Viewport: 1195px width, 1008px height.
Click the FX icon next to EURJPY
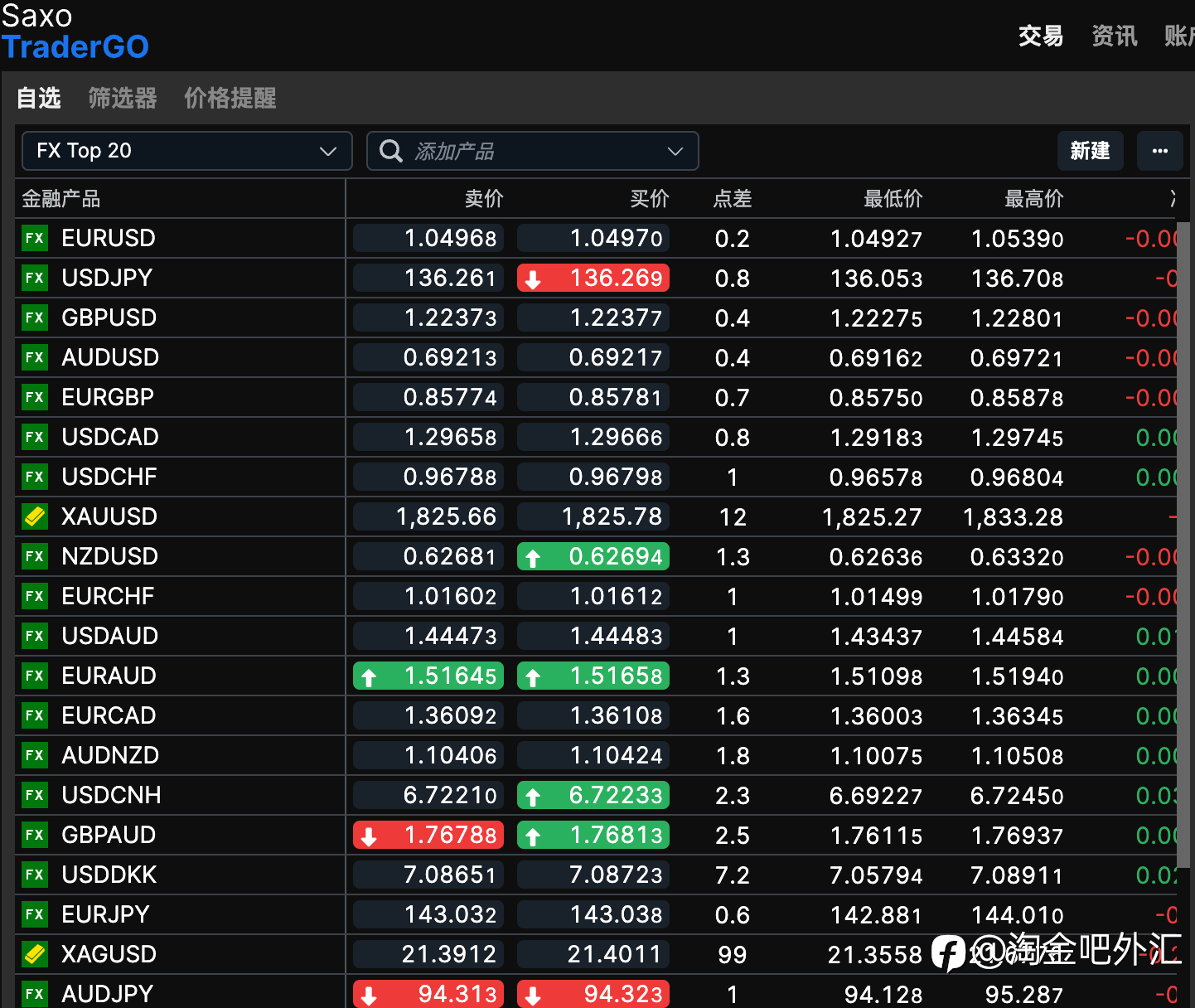pyautogui.click(x=35, y=914)
